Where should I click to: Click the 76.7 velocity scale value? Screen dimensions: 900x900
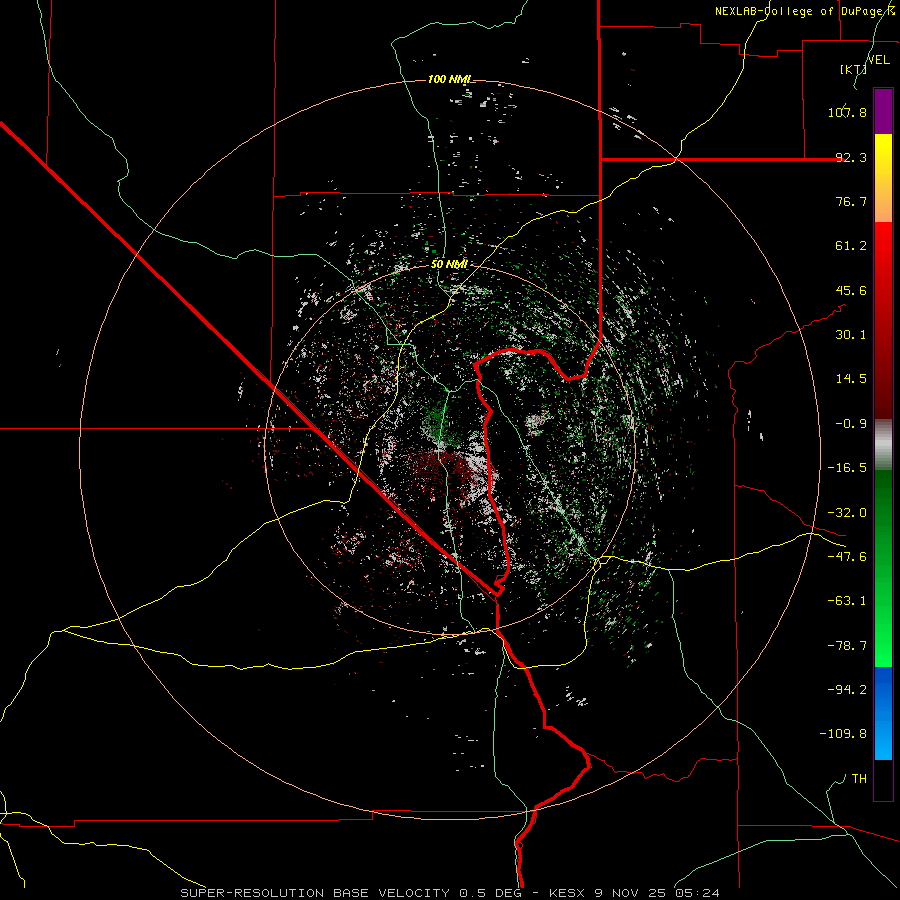[851, 201]
